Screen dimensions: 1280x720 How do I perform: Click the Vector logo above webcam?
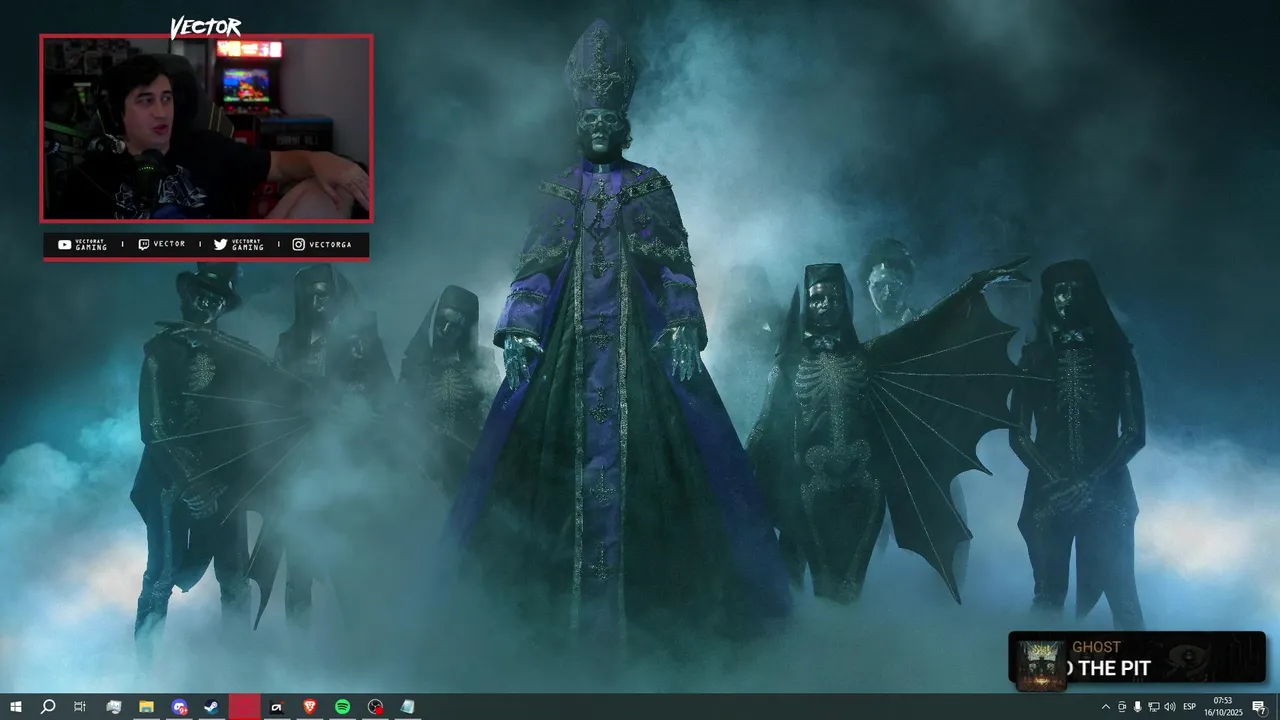[205, 27]
